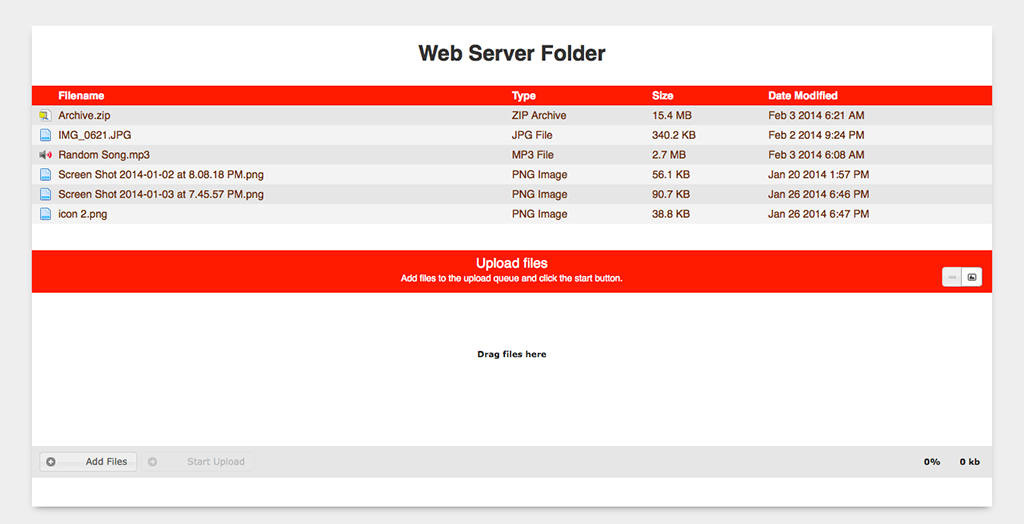
Task: Switch upload queue to list view
Action: coord(952,277)
